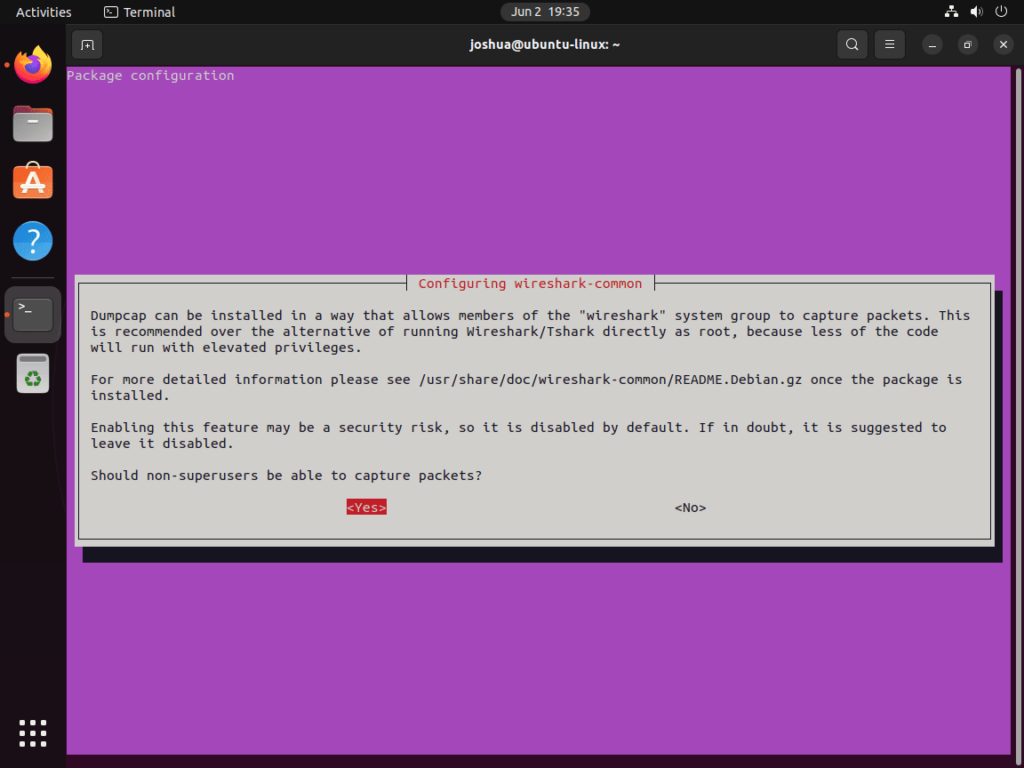This screenshot has height=768, width=1024.
Task: Show the applications grid
Action: 33,733
